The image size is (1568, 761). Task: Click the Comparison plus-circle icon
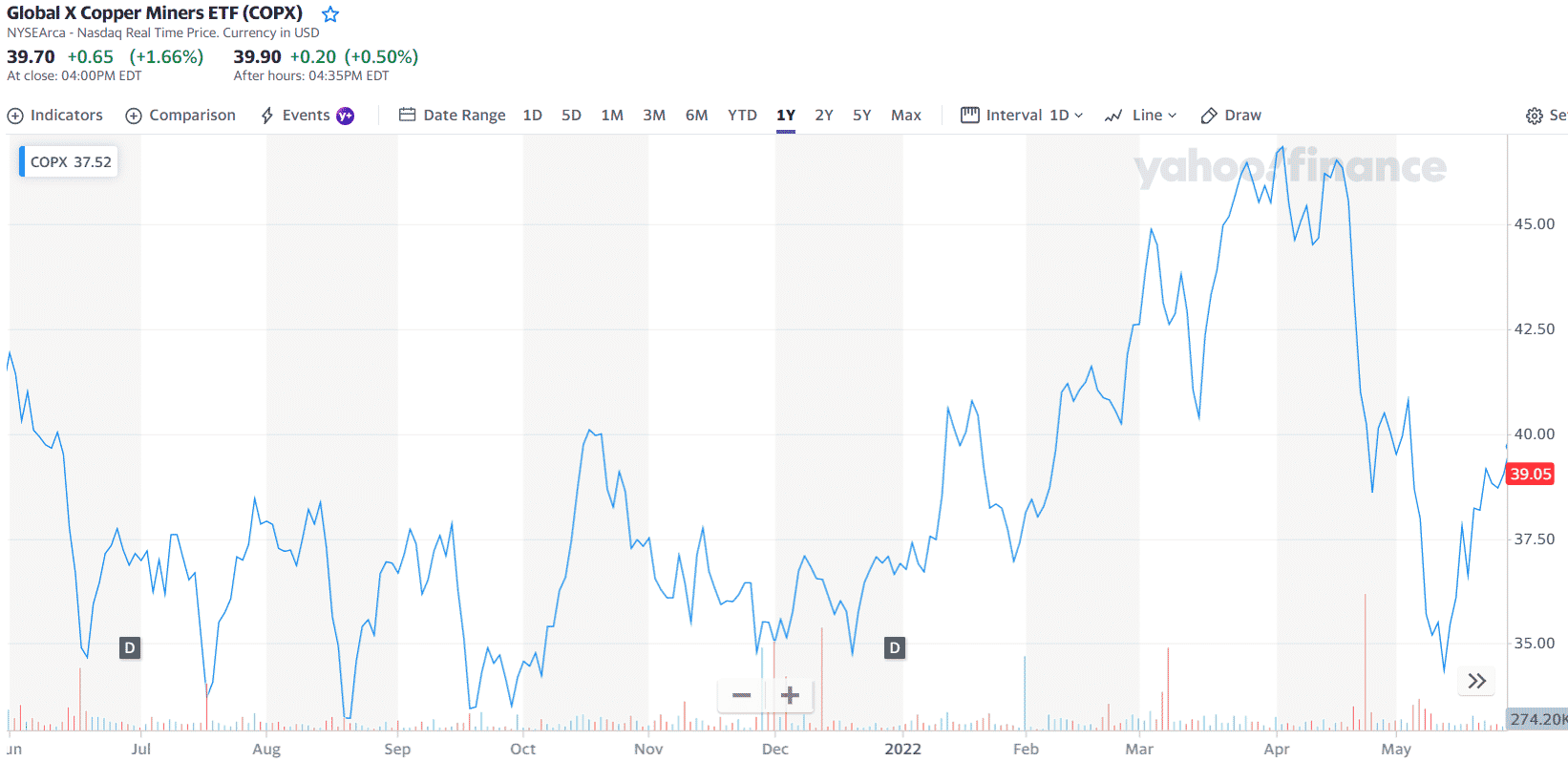point(134,116)
